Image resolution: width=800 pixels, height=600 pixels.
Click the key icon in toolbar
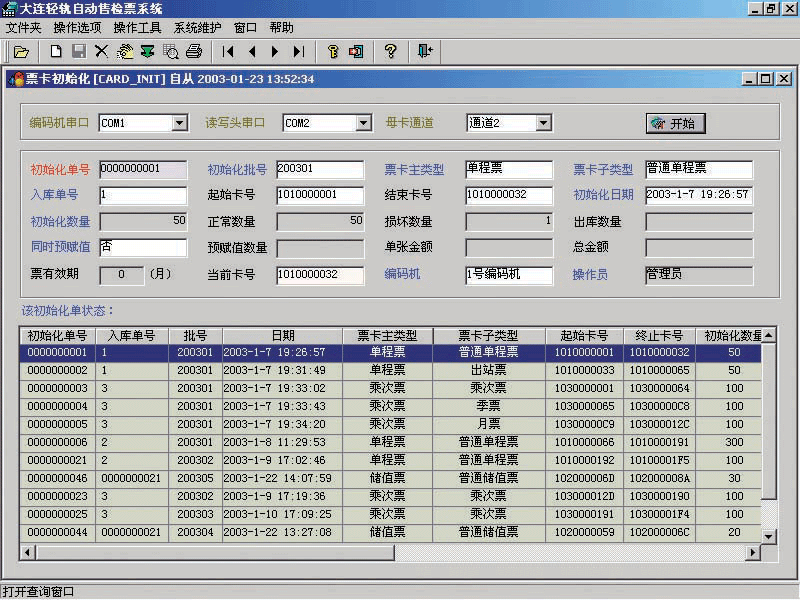point(333,51)
